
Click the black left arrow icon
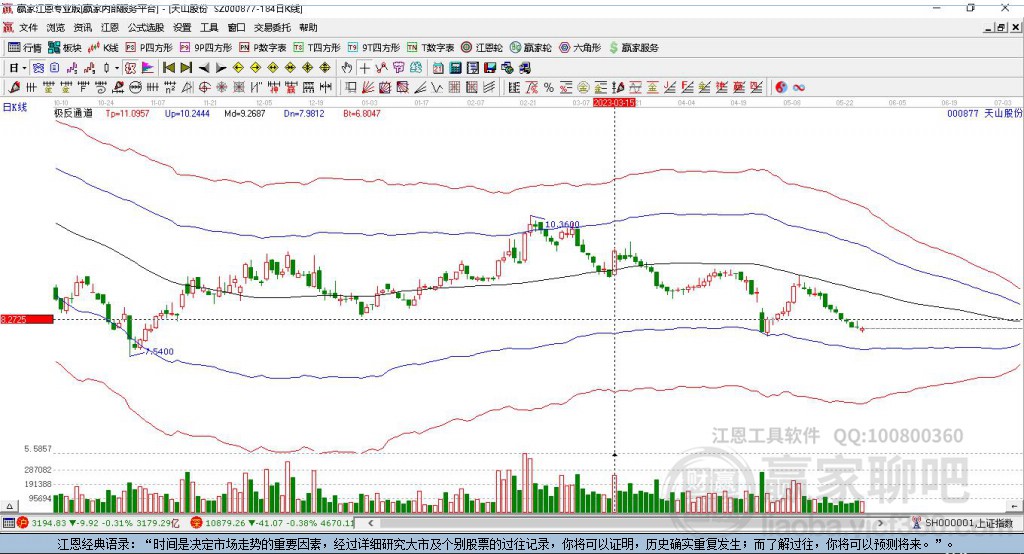[x=204, y=68]
